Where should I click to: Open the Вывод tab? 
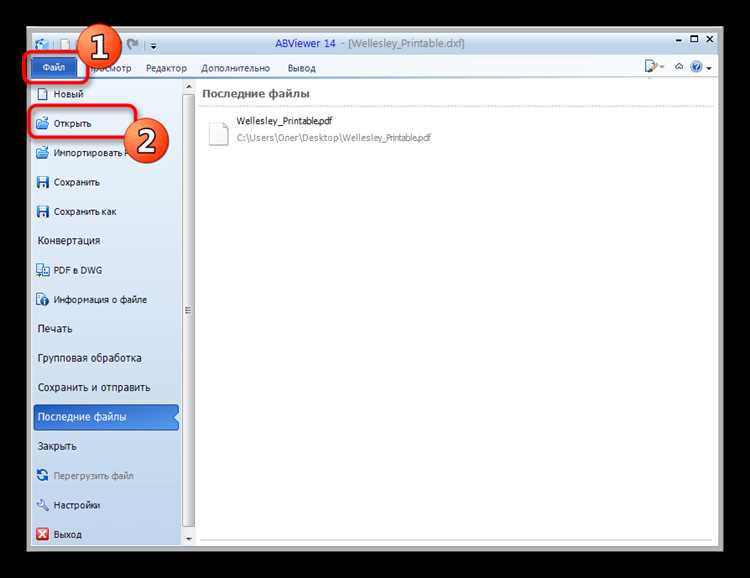pyautogui.click(x=301, y=68)
